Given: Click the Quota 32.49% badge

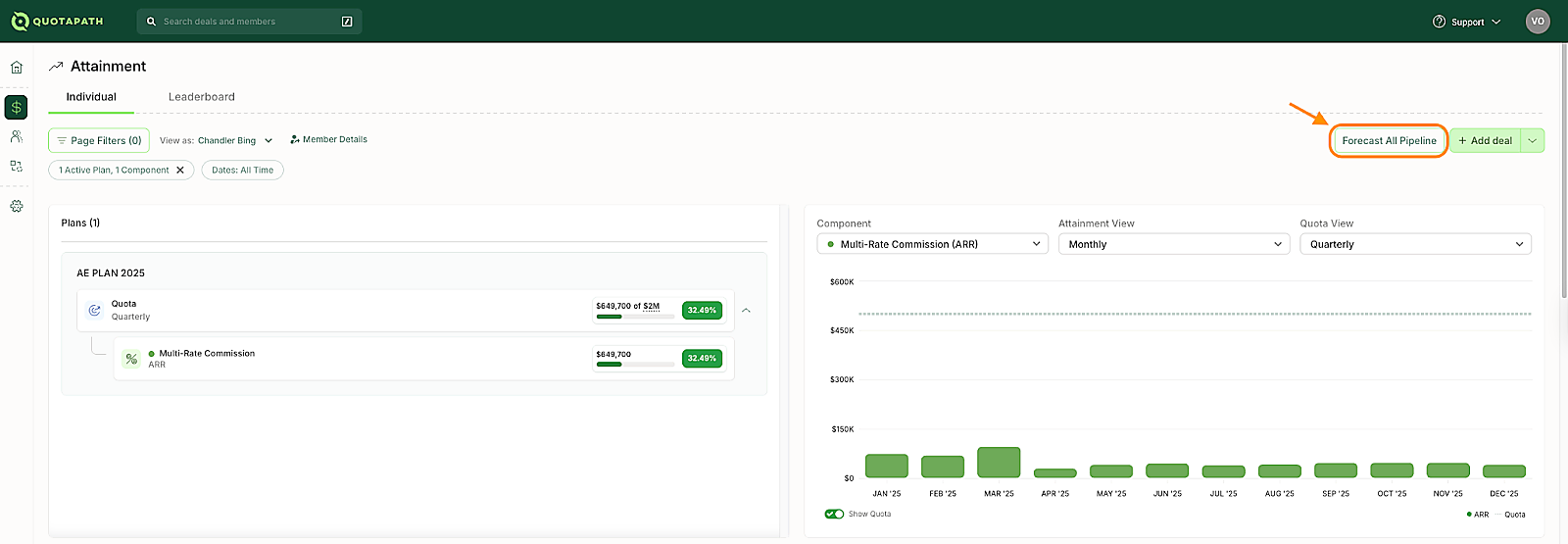Looking at the screenshot, I should click(702, 310).
